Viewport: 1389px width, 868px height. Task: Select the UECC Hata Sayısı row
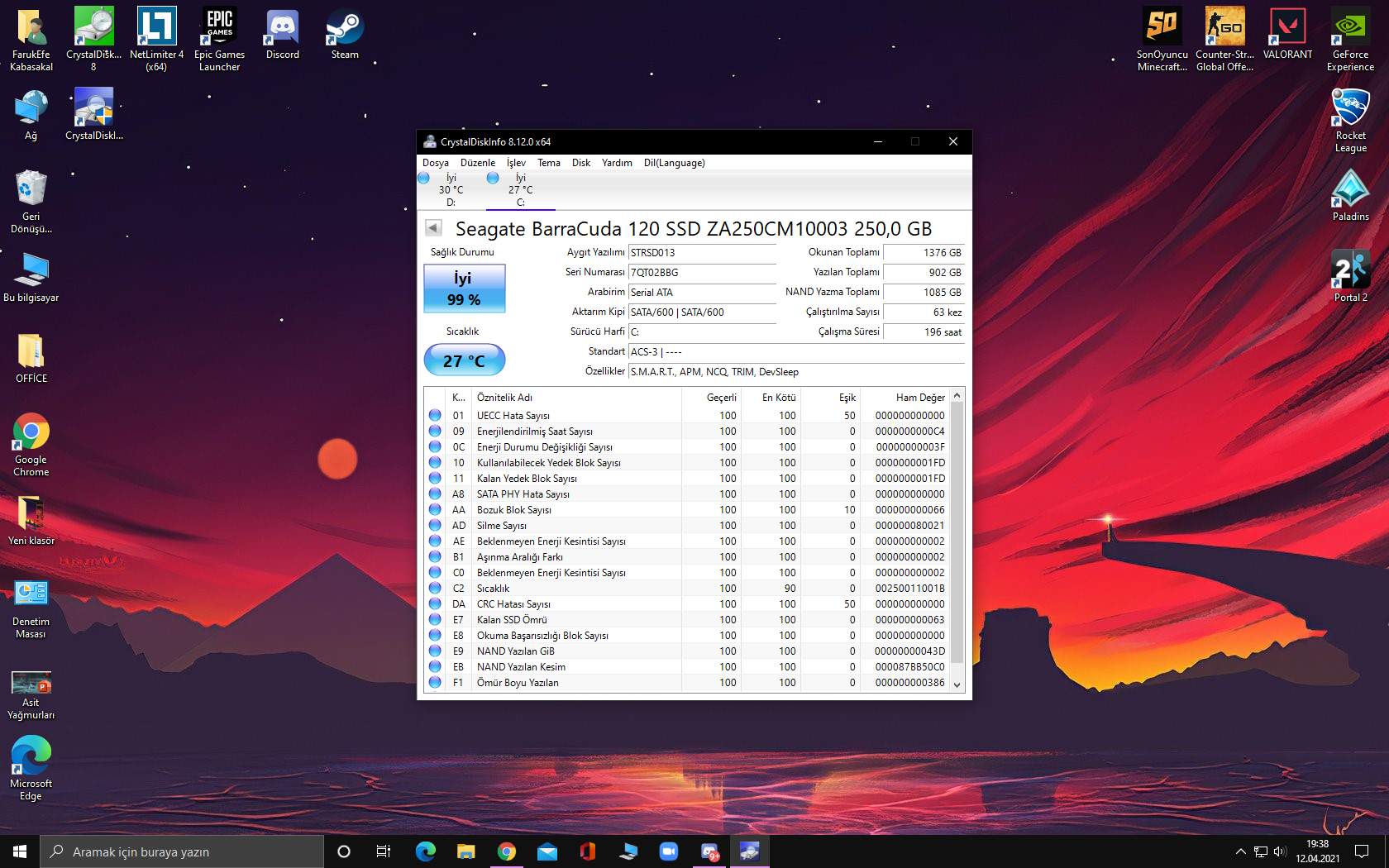point(688,416)
